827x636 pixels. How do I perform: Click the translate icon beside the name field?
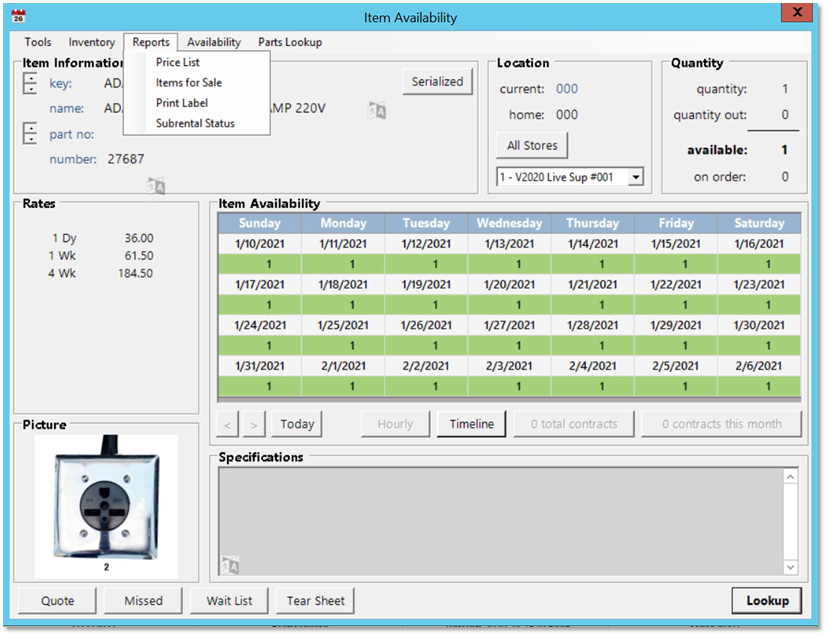[x=376, y=110]
